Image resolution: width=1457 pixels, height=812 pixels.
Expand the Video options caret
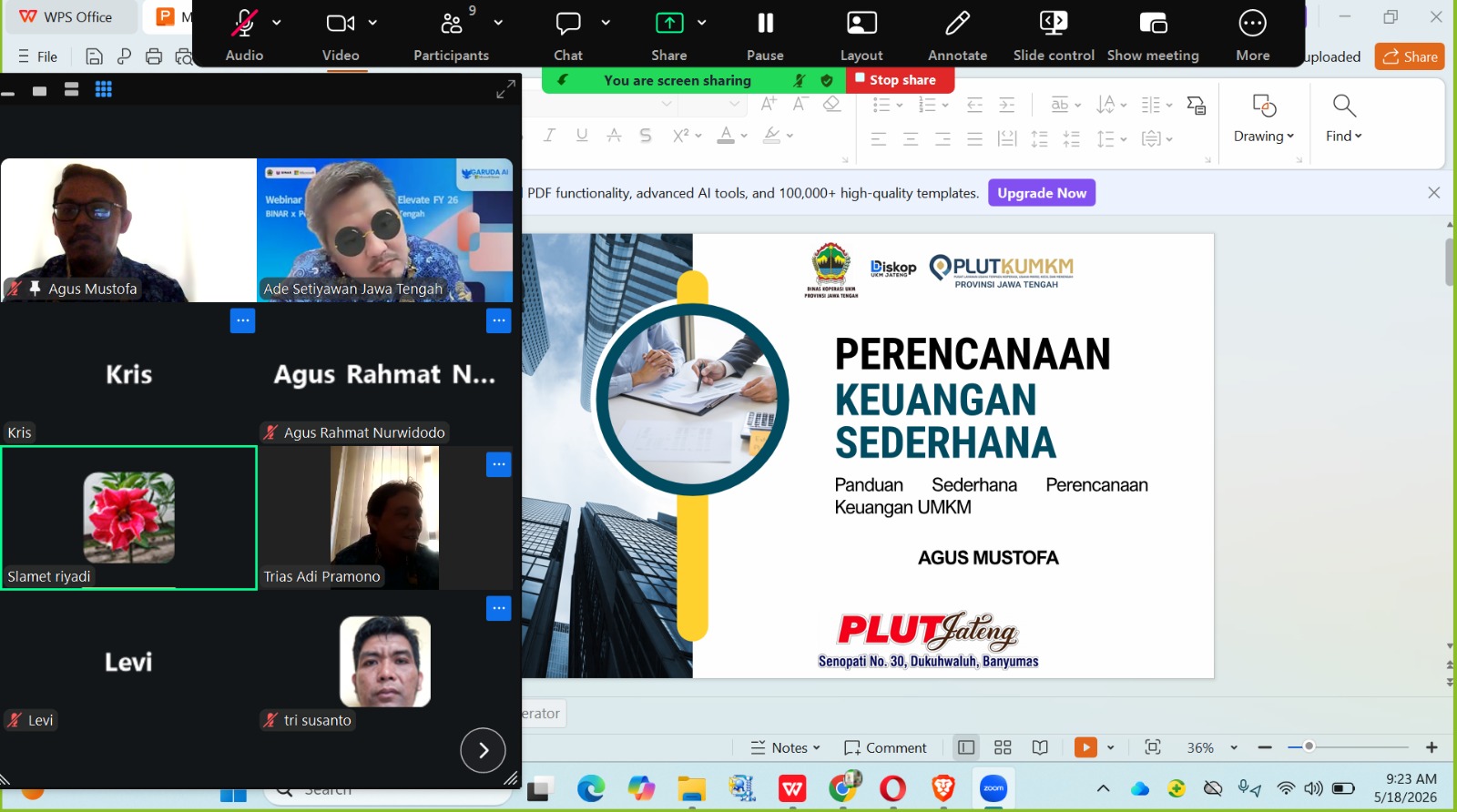372,23
